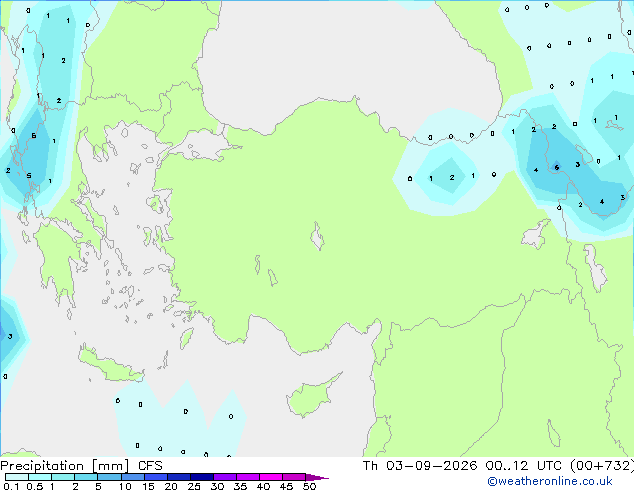Viewport: 634px width, 490px height.
Task: Click the legend label 50
Action: tap(309, 486)
